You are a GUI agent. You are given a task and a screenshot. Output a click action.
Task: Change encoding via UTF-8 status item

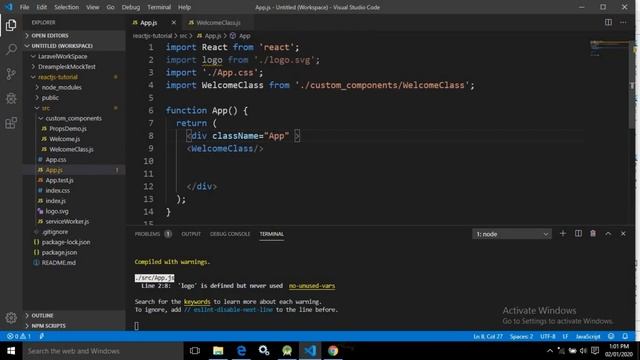(x=548, y=336)
